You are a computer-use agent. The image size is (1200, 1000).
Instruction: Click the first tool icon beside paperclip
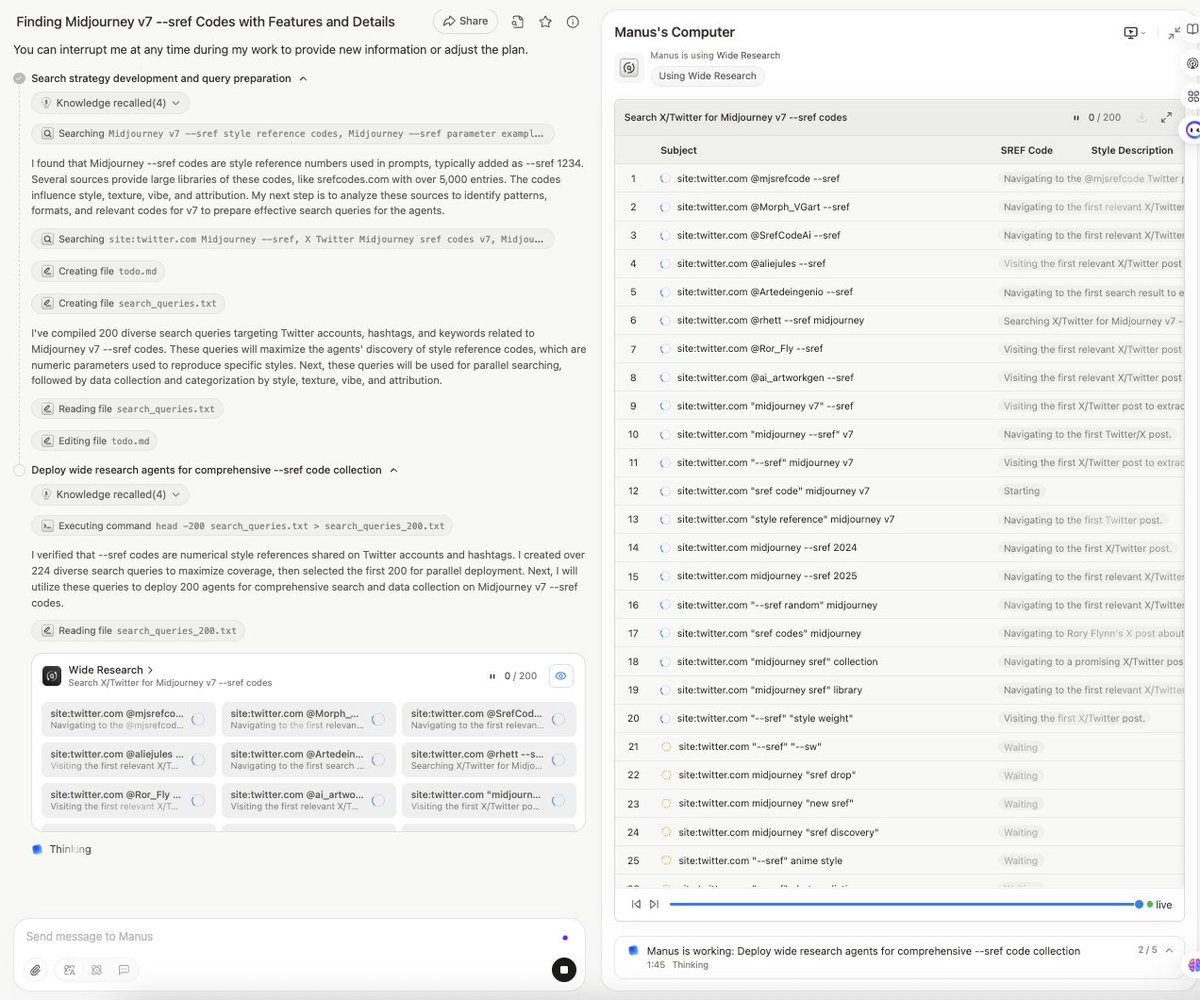coord(70,970)
